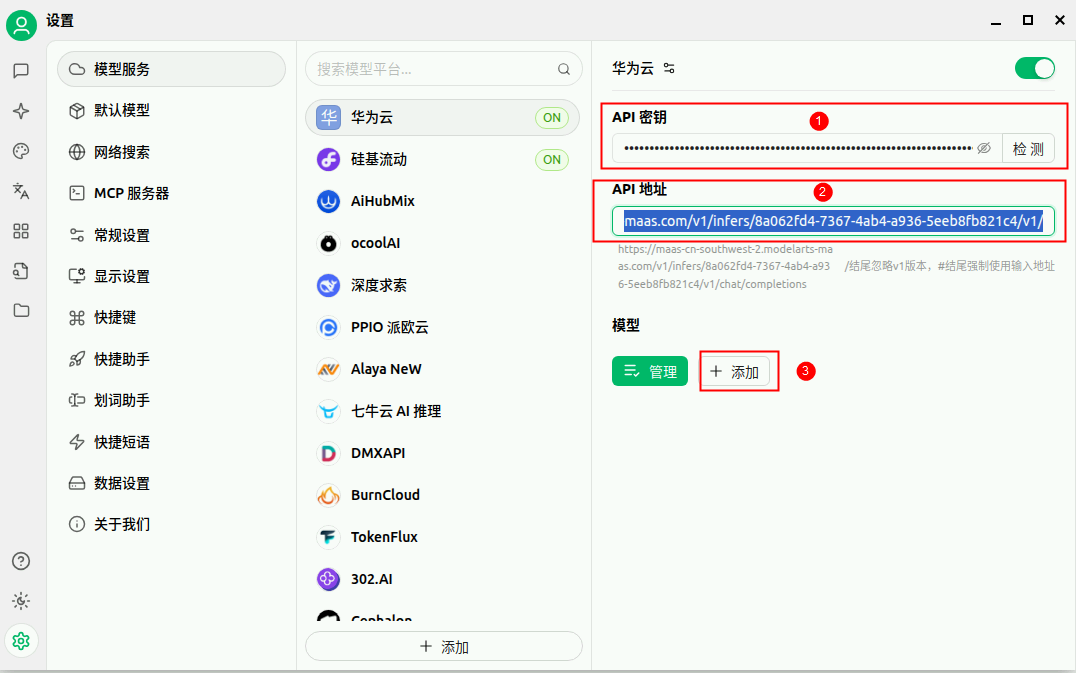The width and height of the screenshot is (1076, 673).
Task: Open the paint palette sidebar icon
Action: [x=21, y=151]
